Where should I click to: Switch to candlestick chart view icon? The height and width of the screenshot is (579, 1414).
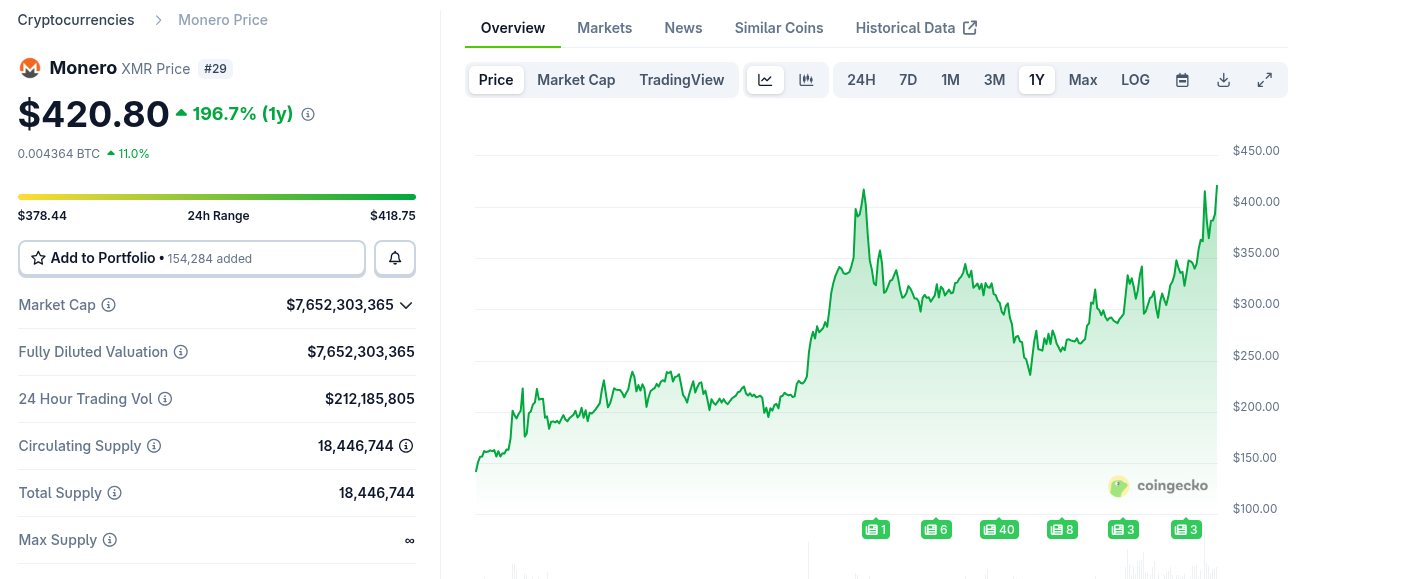806,80
